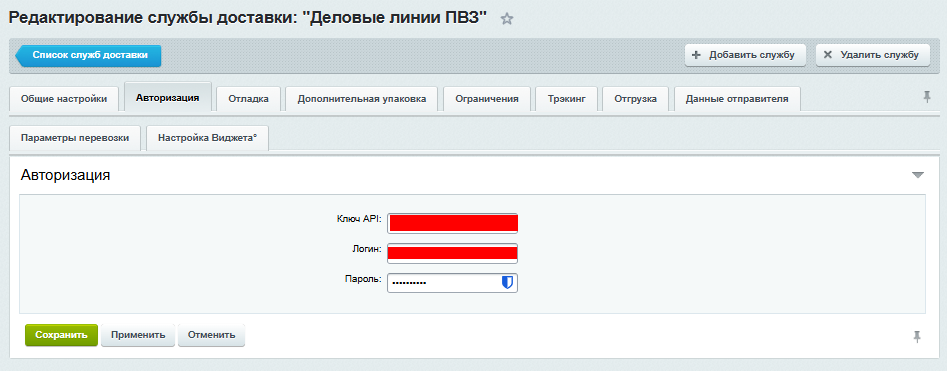Click the Ключ API: label
Image resolution: width=947 pixels, height=371 pixels.
point(359,219)
